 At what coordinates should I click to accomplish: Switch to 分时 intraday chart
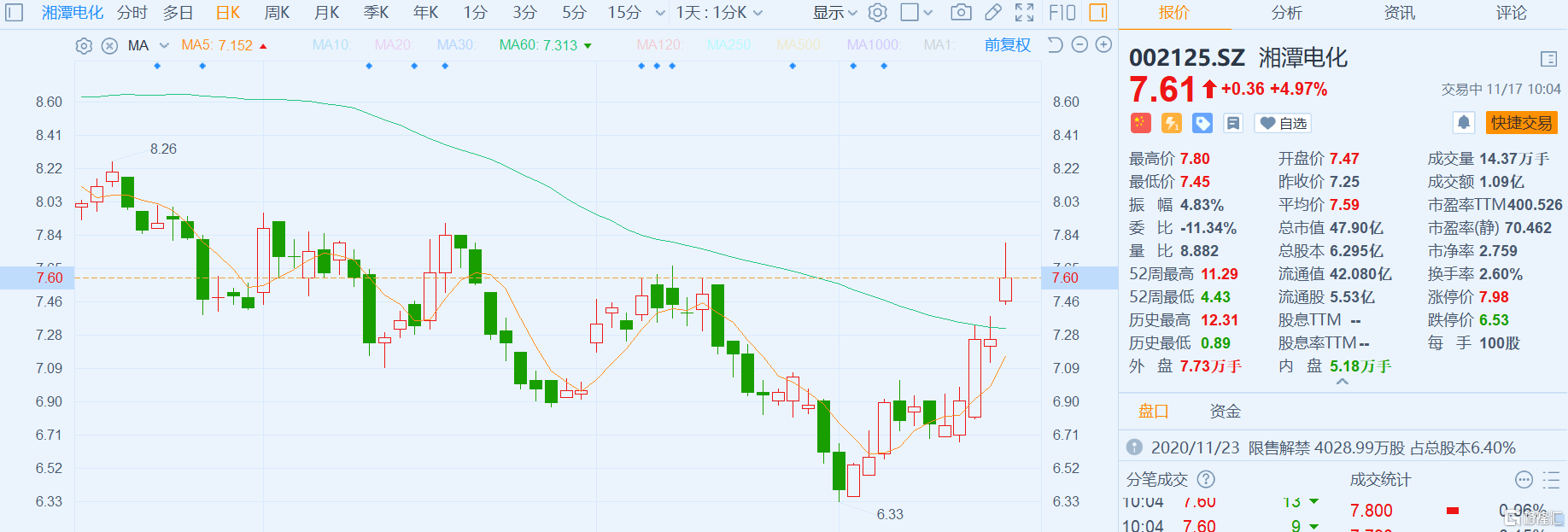pos(132,13)
